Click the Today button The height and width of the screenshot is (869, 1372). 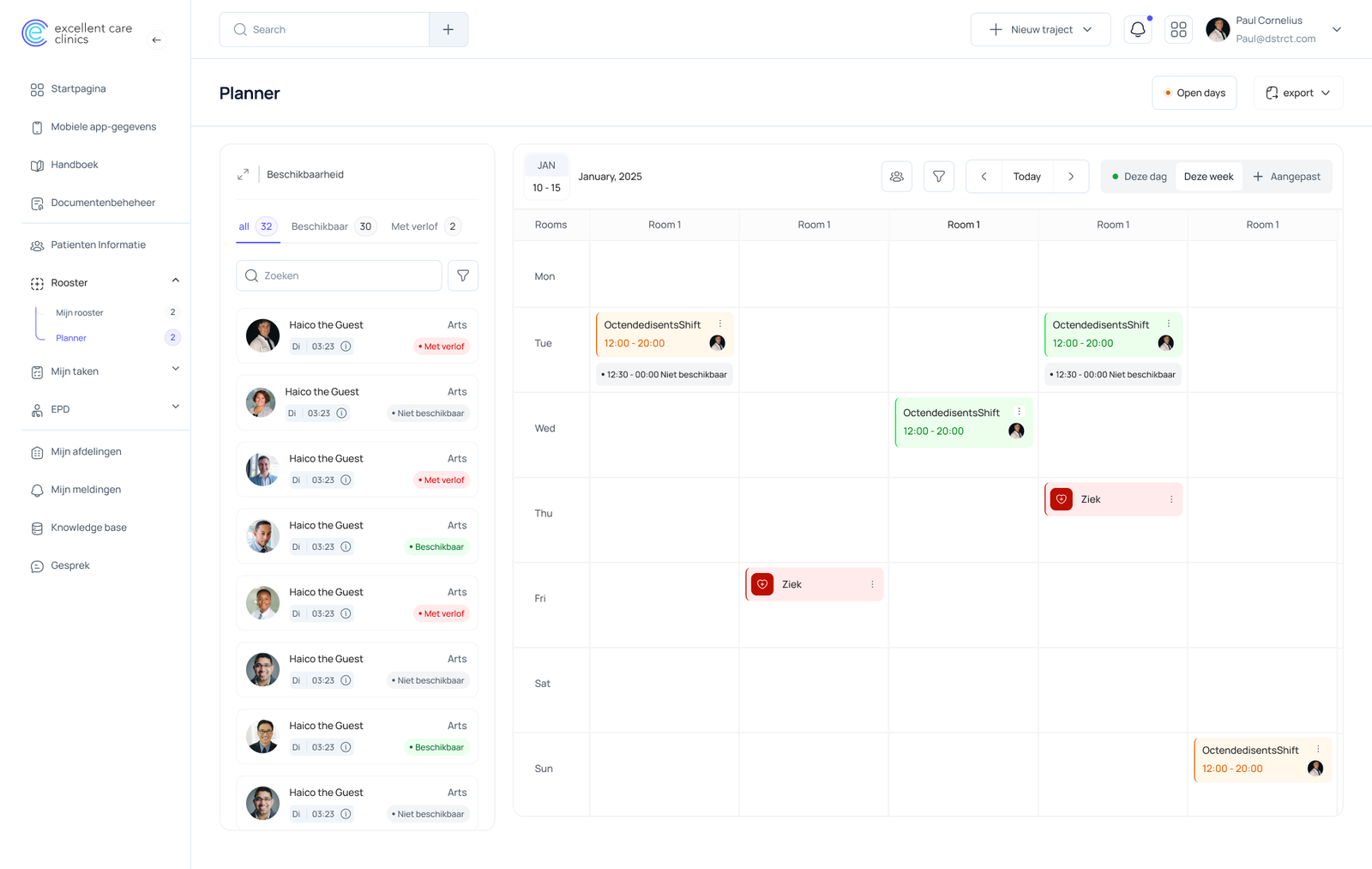[1026, 177]
